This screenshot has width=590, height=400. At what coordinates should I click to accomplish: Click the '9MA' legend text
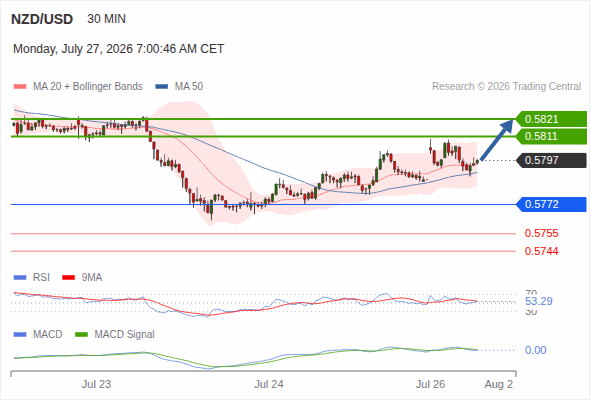92,278
